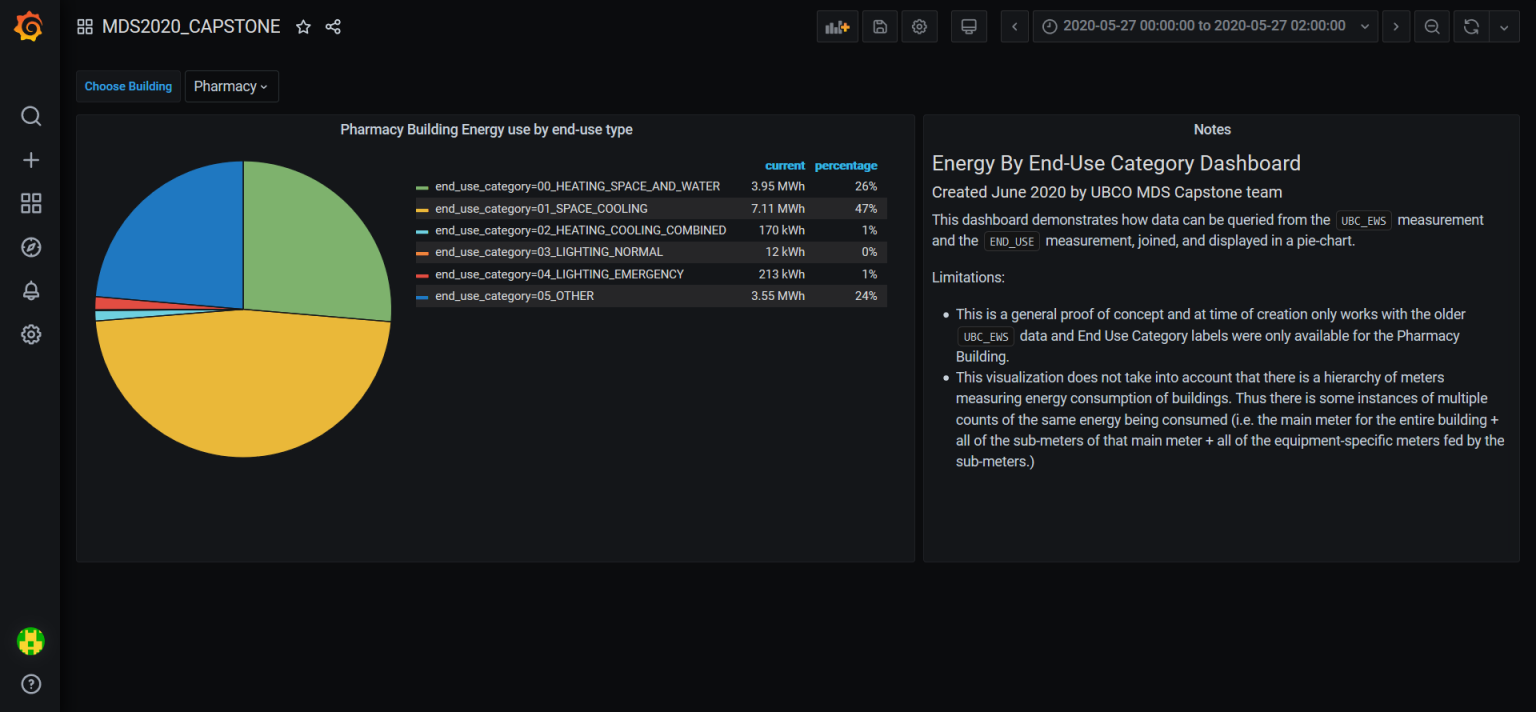Zoom out the time range
Screen dimensions: 1536x712
1432,27
